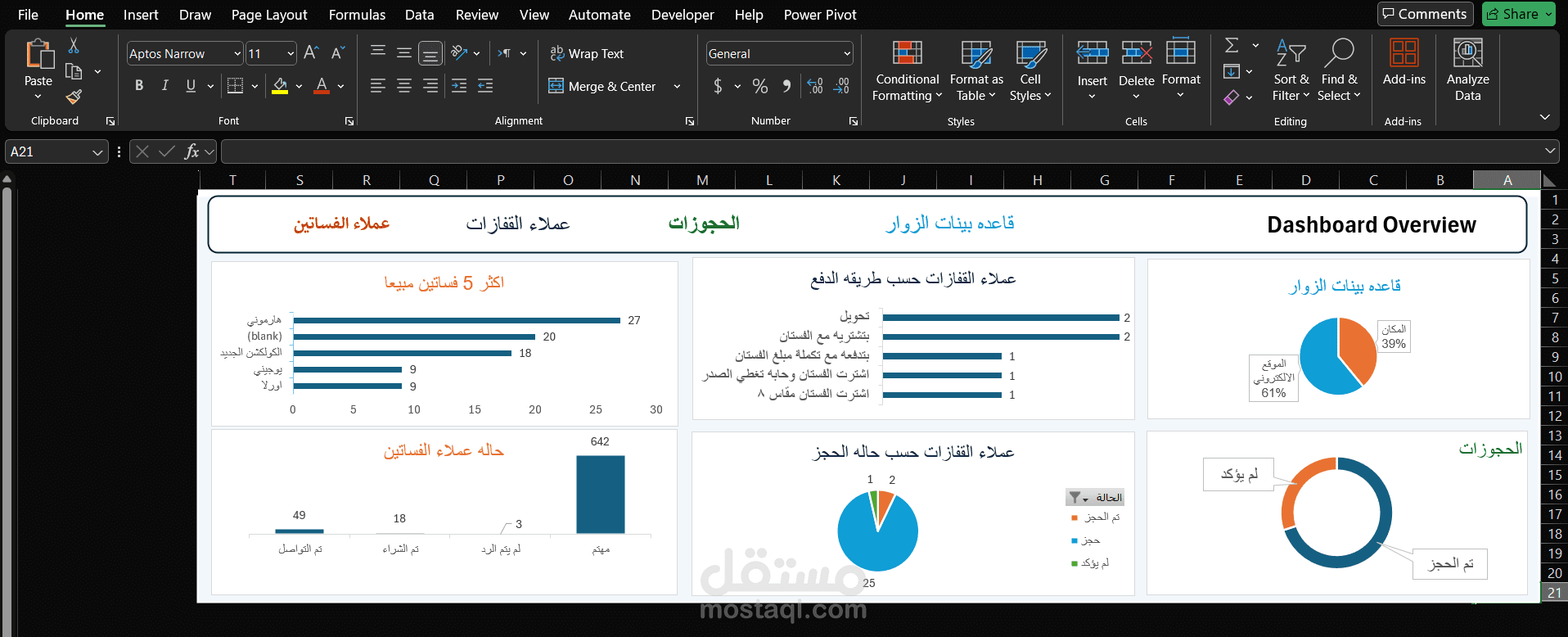The image size is (1568, 637).
Task: Expand Cell Styles menu
Action: pos(1030,71)
